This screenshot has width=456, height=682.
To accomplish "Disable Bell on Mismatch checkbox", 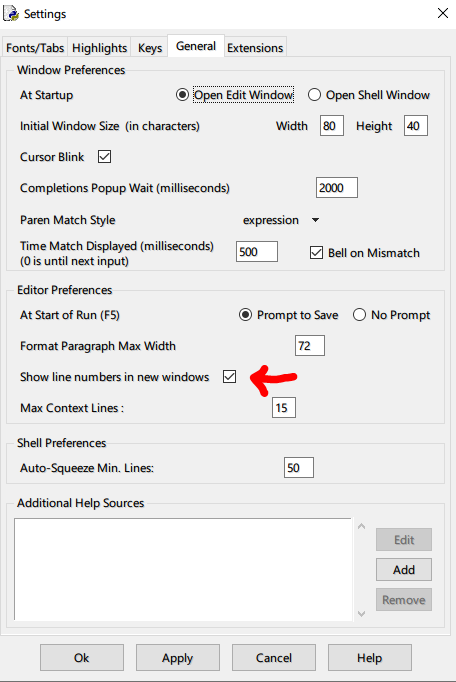I will coord(316,253).
